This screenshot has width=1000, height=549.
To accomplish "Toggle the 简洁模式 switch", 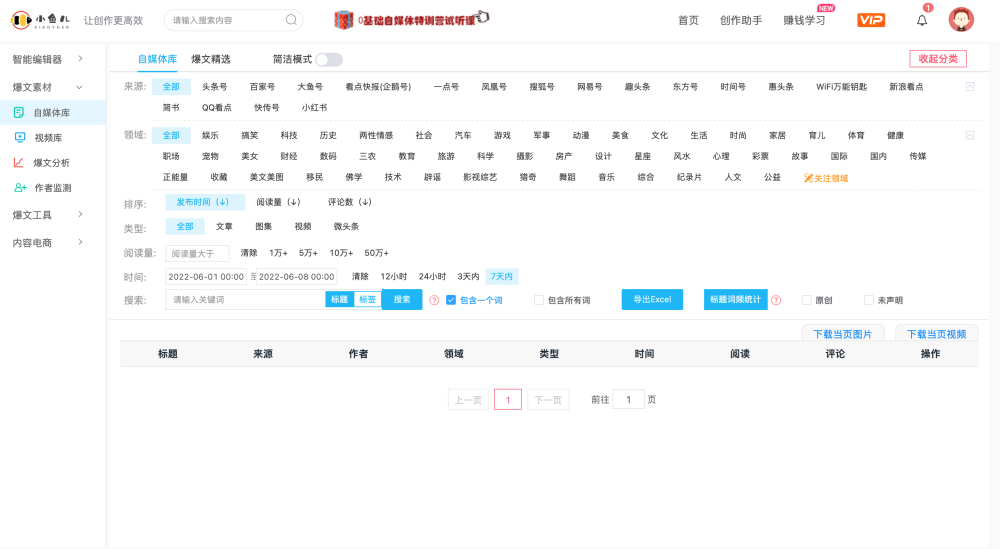I will point(329,59).
